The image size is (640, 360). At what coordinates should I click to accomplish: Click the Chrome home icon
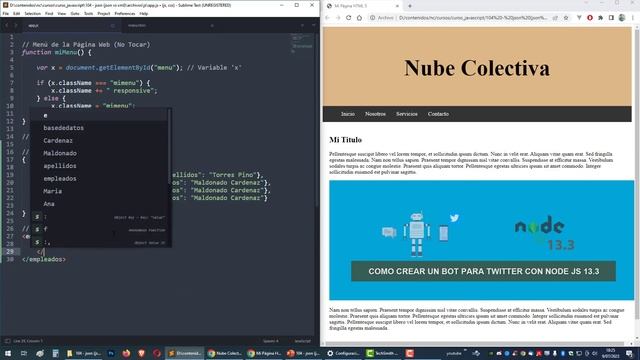[359, 18]
